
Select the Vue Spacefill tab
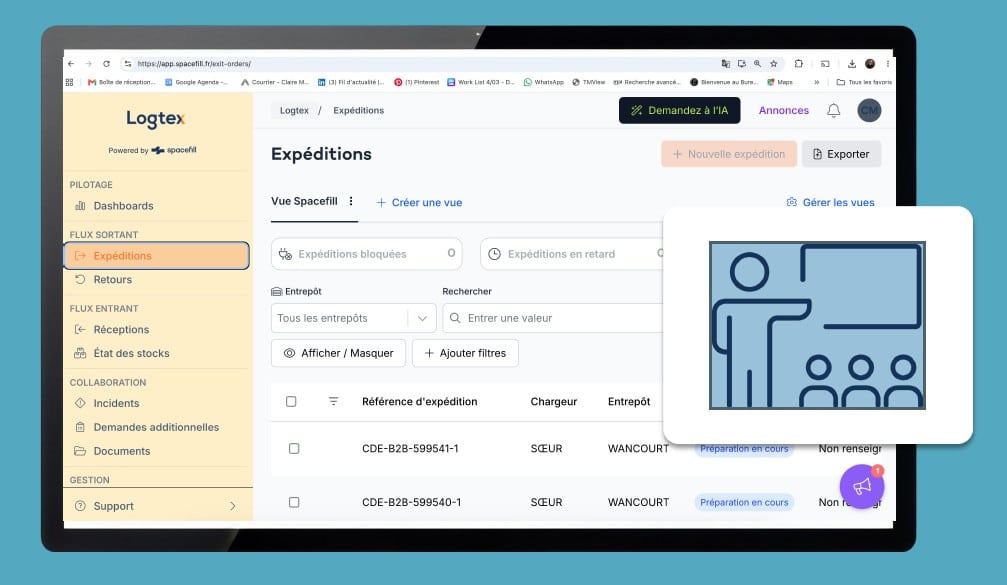[x=304, y=202]
